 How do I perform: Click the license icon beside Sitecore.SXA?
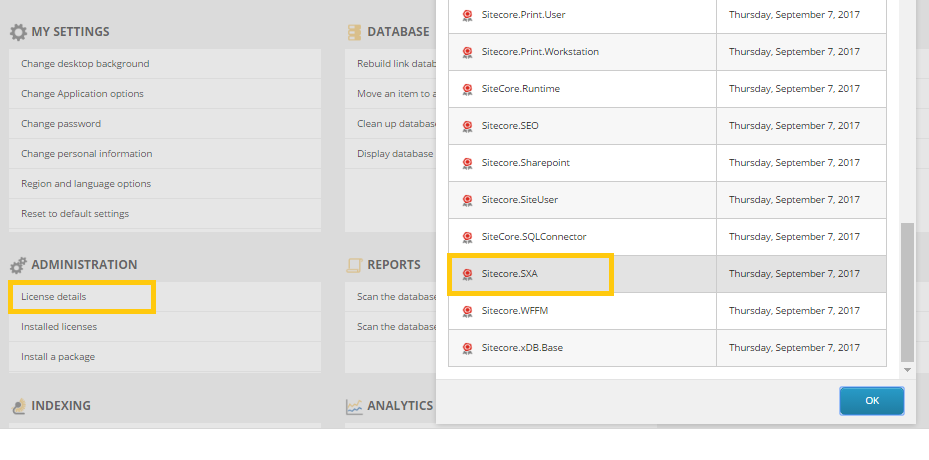click(467, 274)
